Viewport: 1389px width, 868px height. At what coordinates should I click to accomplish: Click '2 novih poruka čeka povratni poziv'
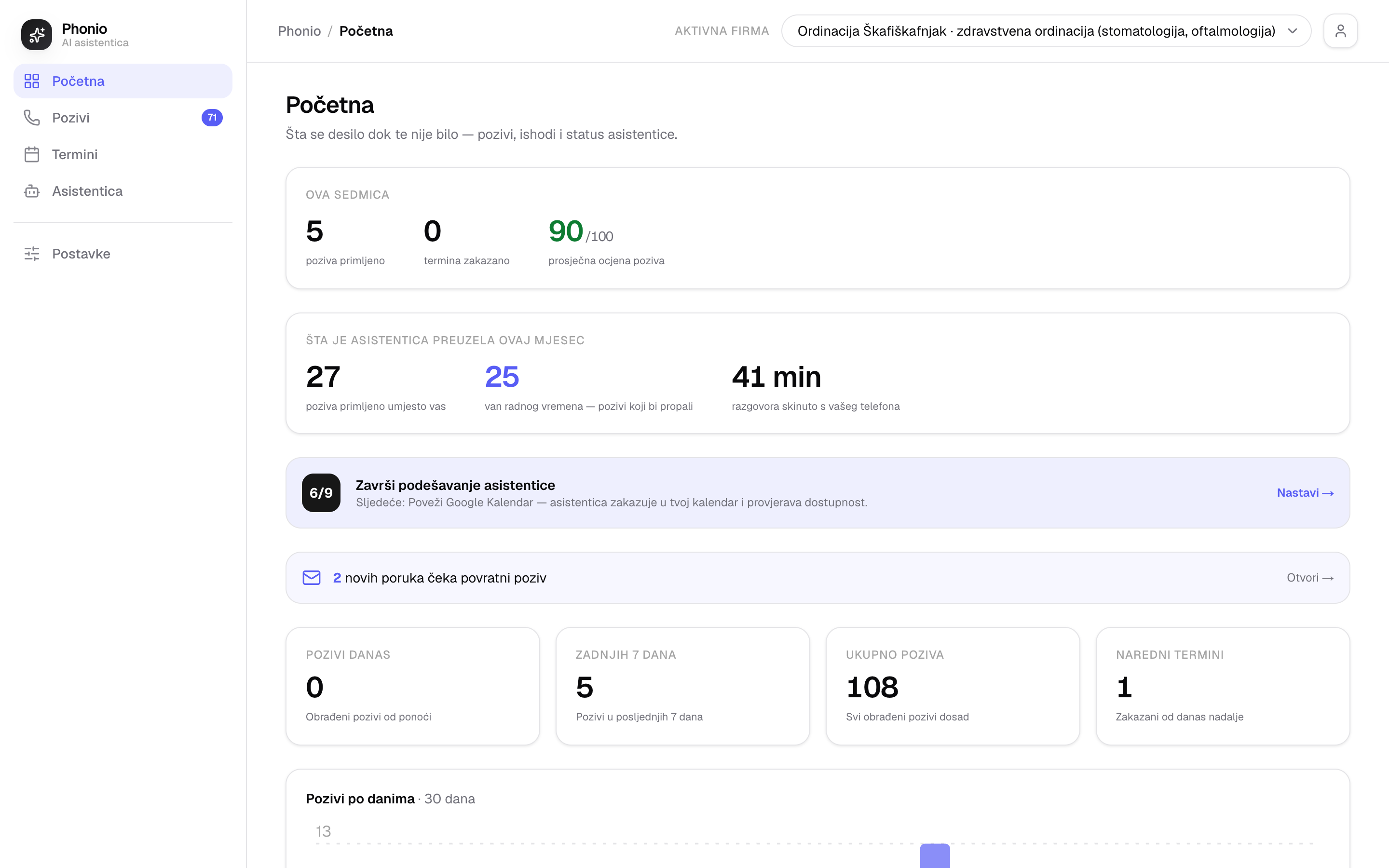click(x=440, y=578)
